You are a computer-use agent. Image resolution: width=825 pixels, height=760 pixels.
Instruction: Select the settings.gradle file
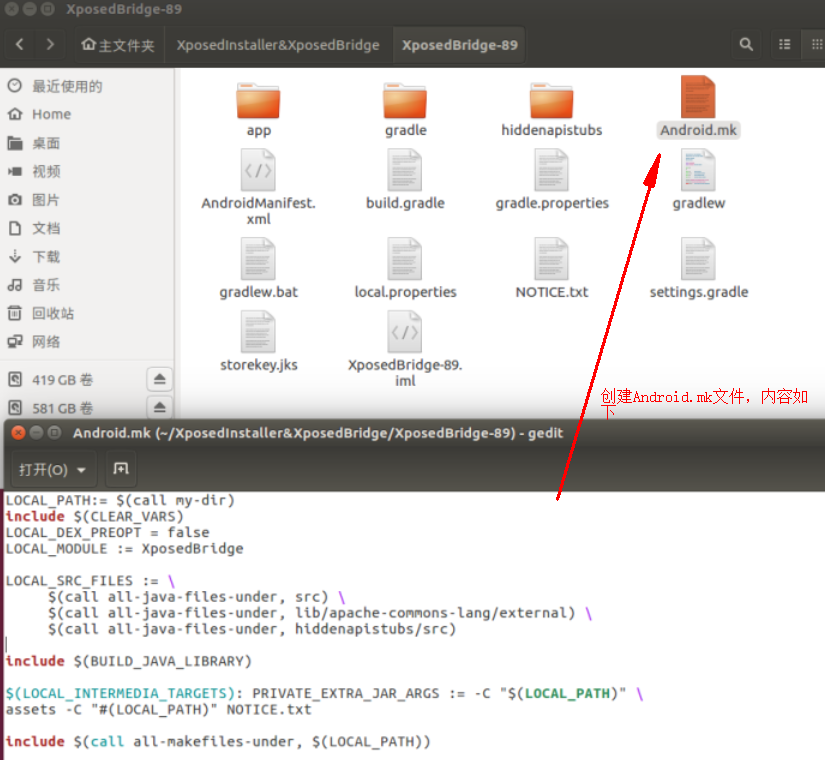(x=698, y=268)
